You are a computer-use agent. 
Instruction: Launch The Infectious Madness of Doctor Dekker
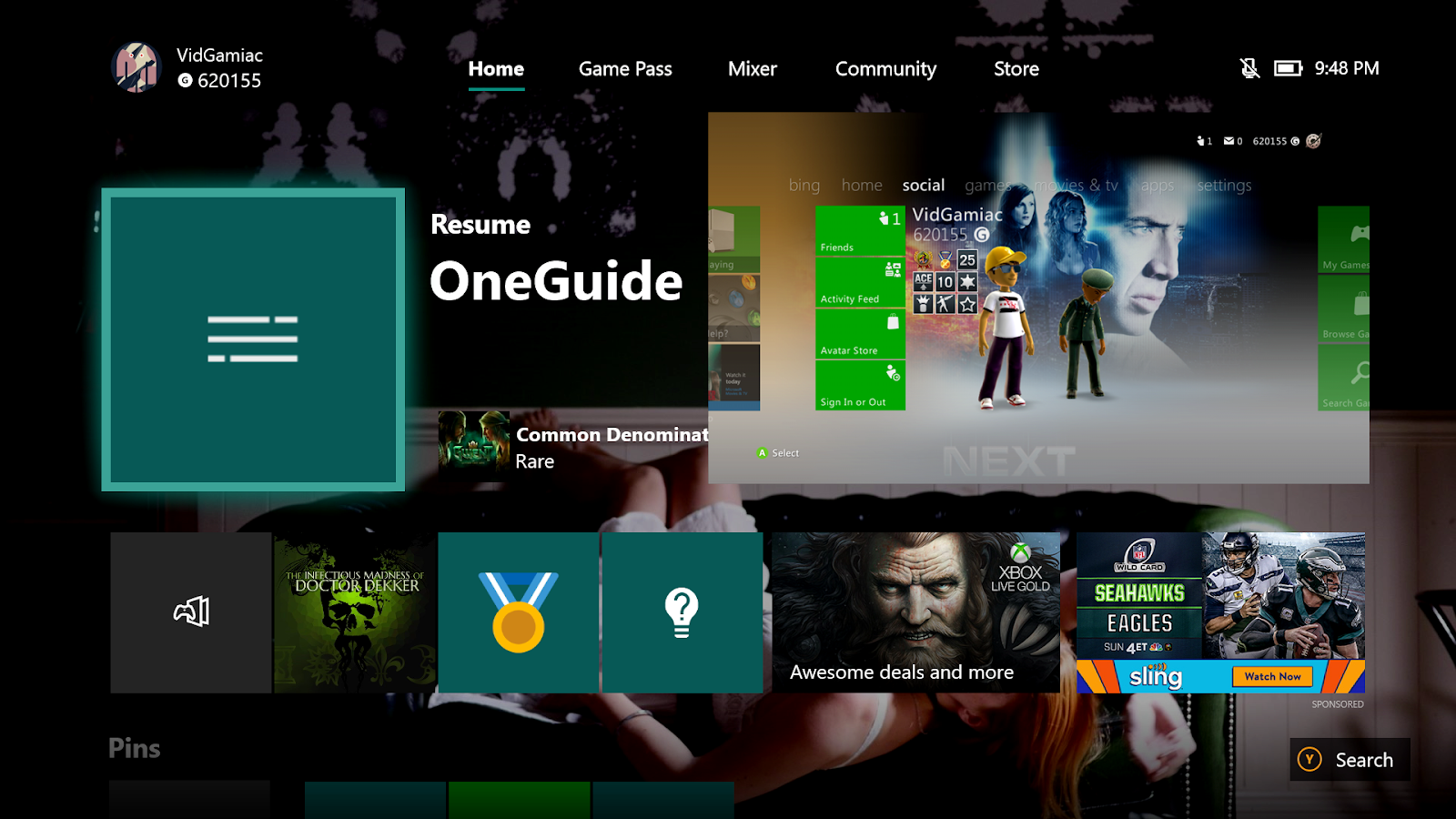click(355, 612)
